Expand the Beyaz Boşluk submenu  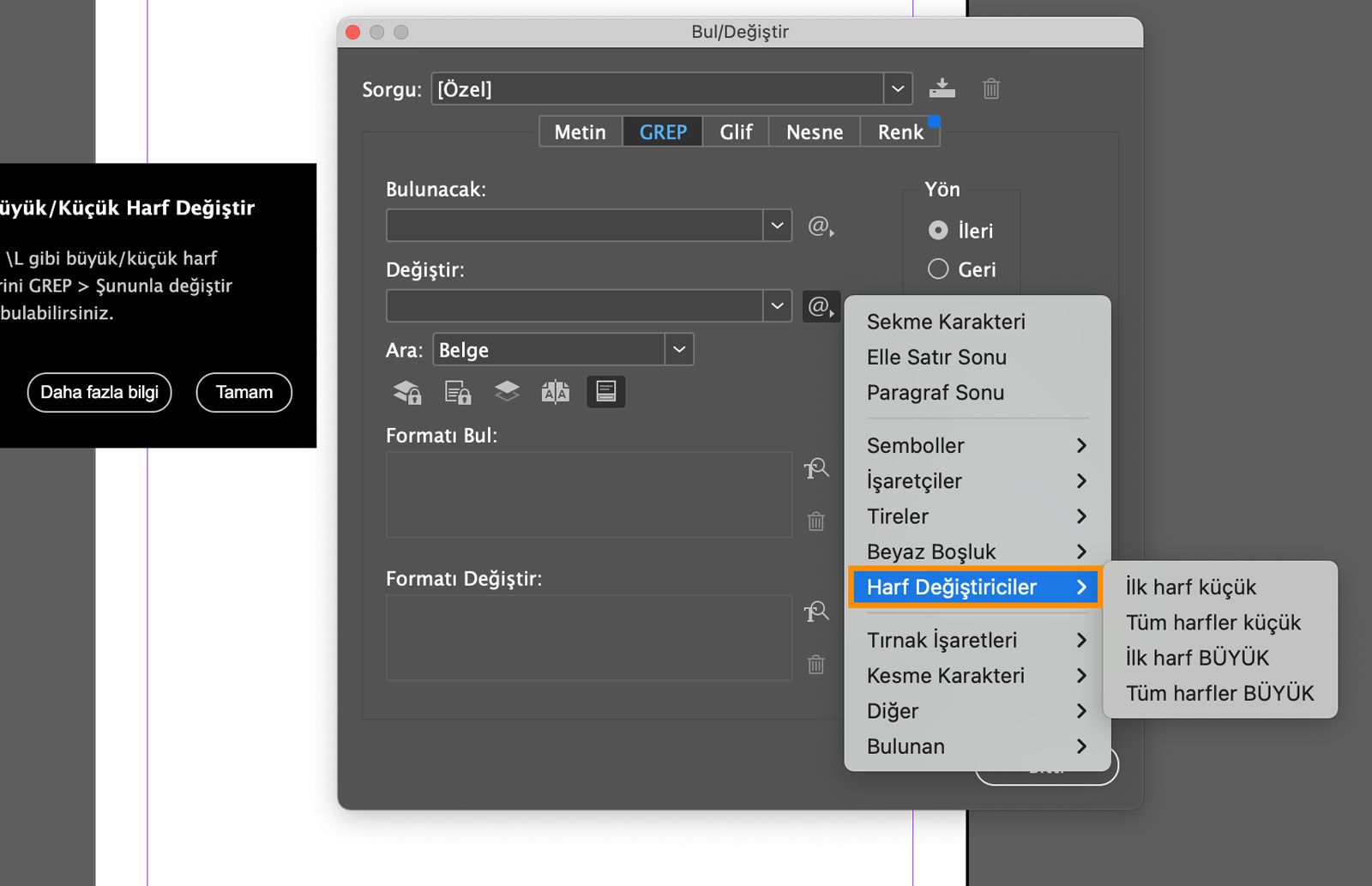(978, 551)
